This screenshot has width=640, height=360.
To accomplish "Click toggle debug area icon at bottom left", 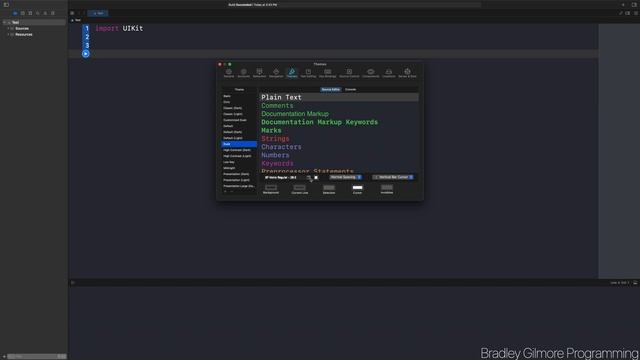I will [x=73, y=282].
